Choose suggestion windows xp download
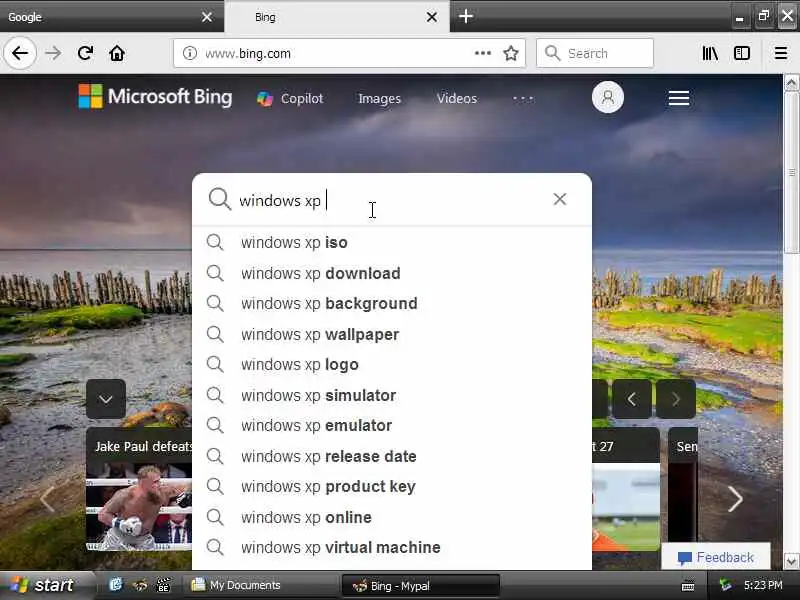 392,273
